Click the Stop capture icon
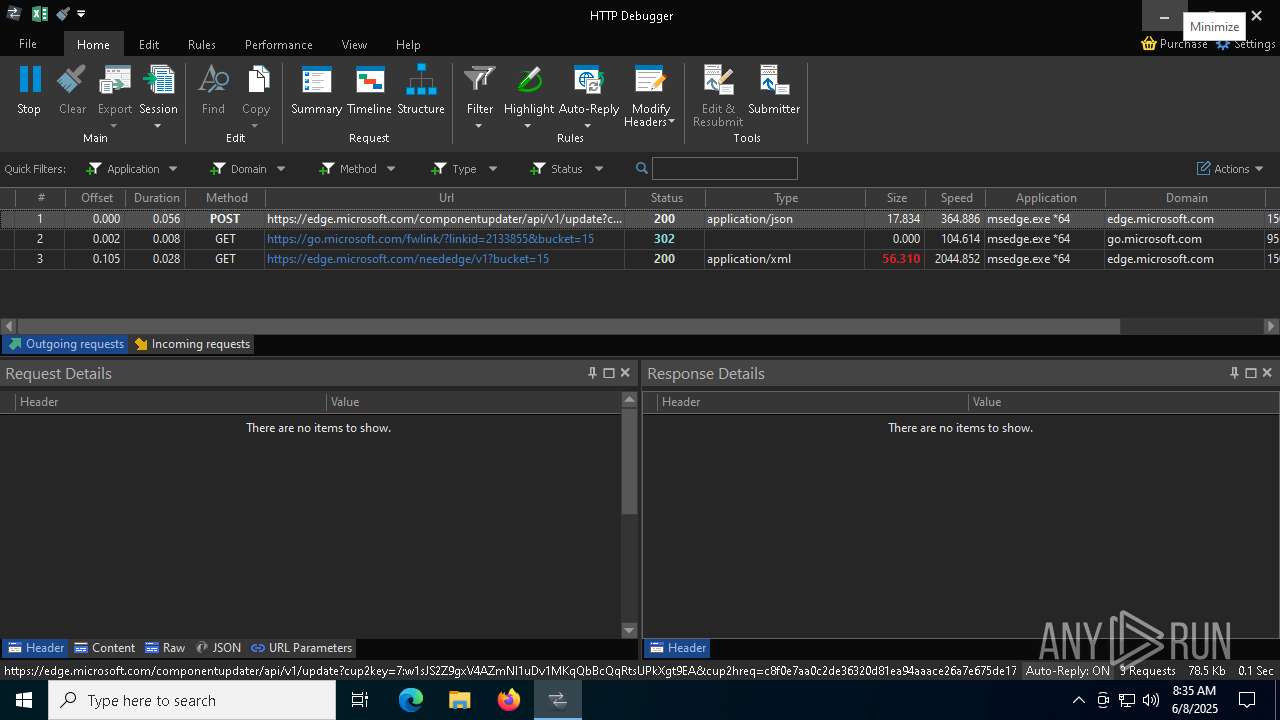This screenshot has width=1280, height=720. tap(30, 80)
